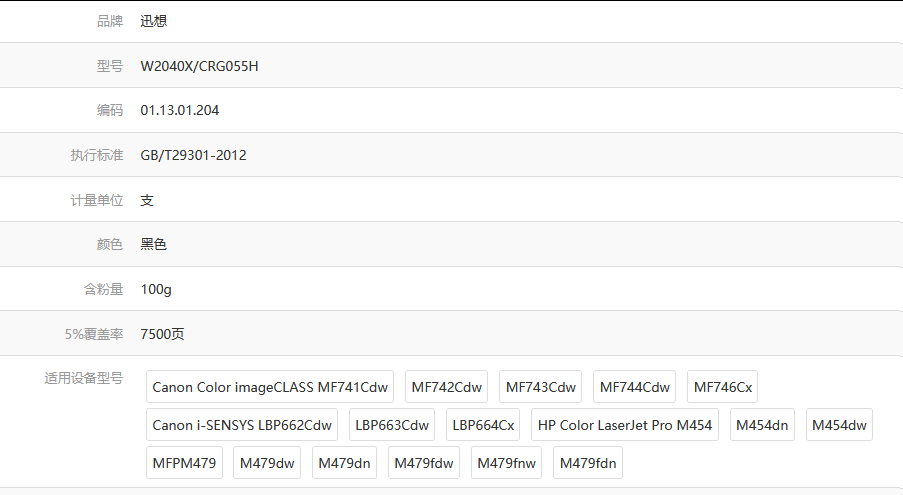Choose the MFPM479 device tag
903x495 pixels.
[184, 463]
